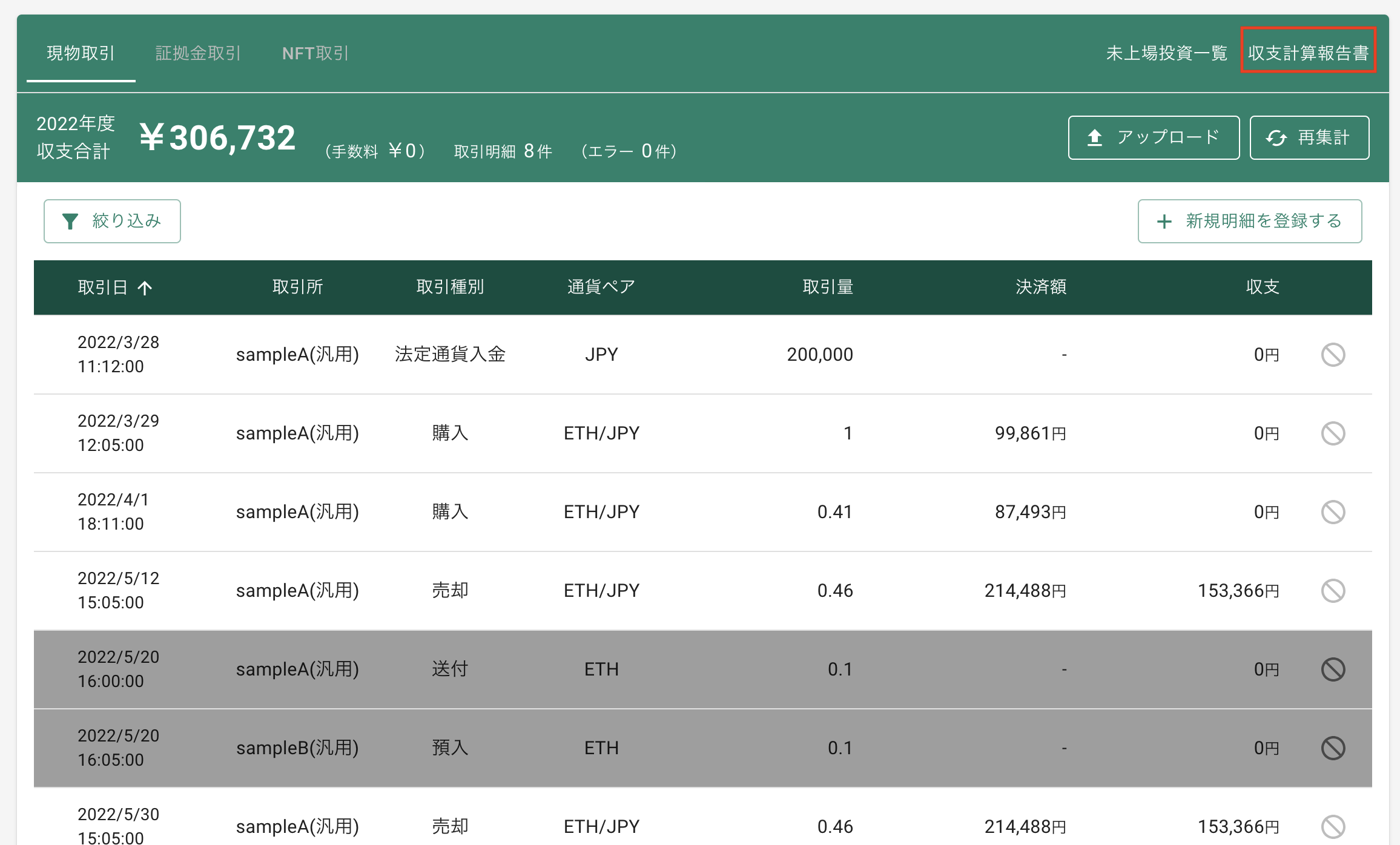Disable the 2022/3/29 ETH purchase row

pos(1333,433)
